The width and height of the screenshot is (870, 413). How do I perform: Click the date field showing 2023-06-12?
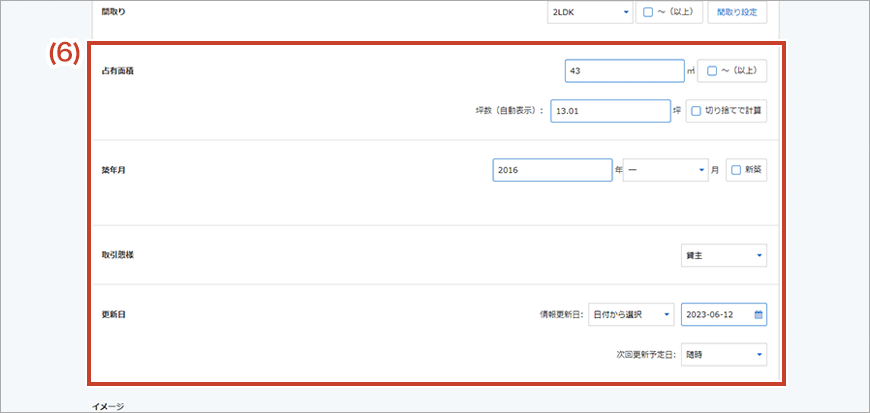point(715,314)
